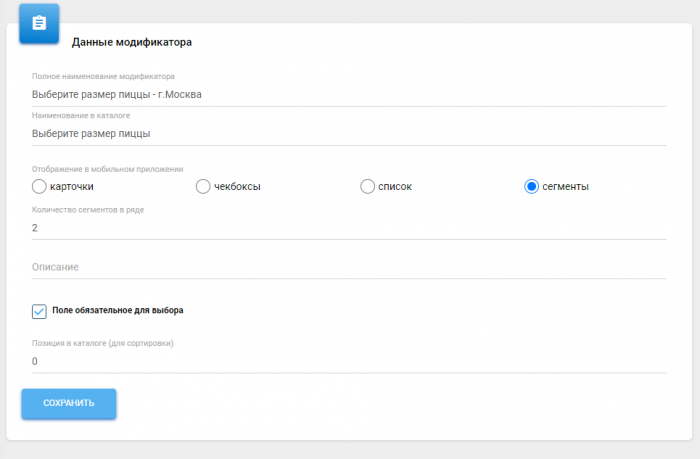Focus the full modifier name field
Screen dimensions: 700x459
[x=348, y=95]
